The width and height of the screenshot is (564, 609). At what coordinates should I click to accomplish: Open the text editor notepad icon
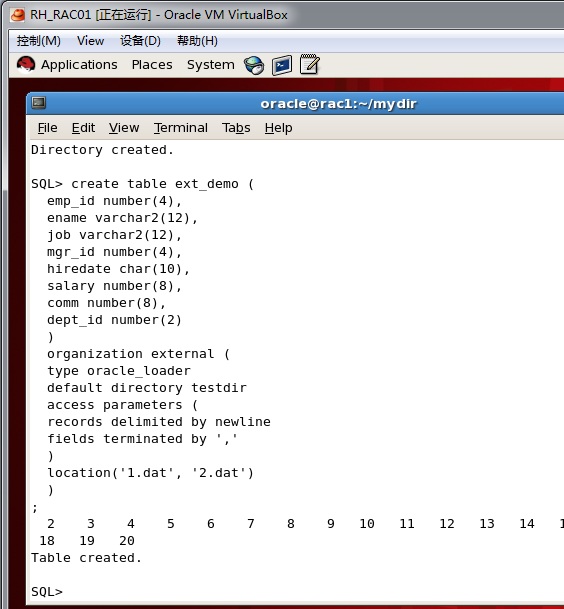tap(310, 64)
